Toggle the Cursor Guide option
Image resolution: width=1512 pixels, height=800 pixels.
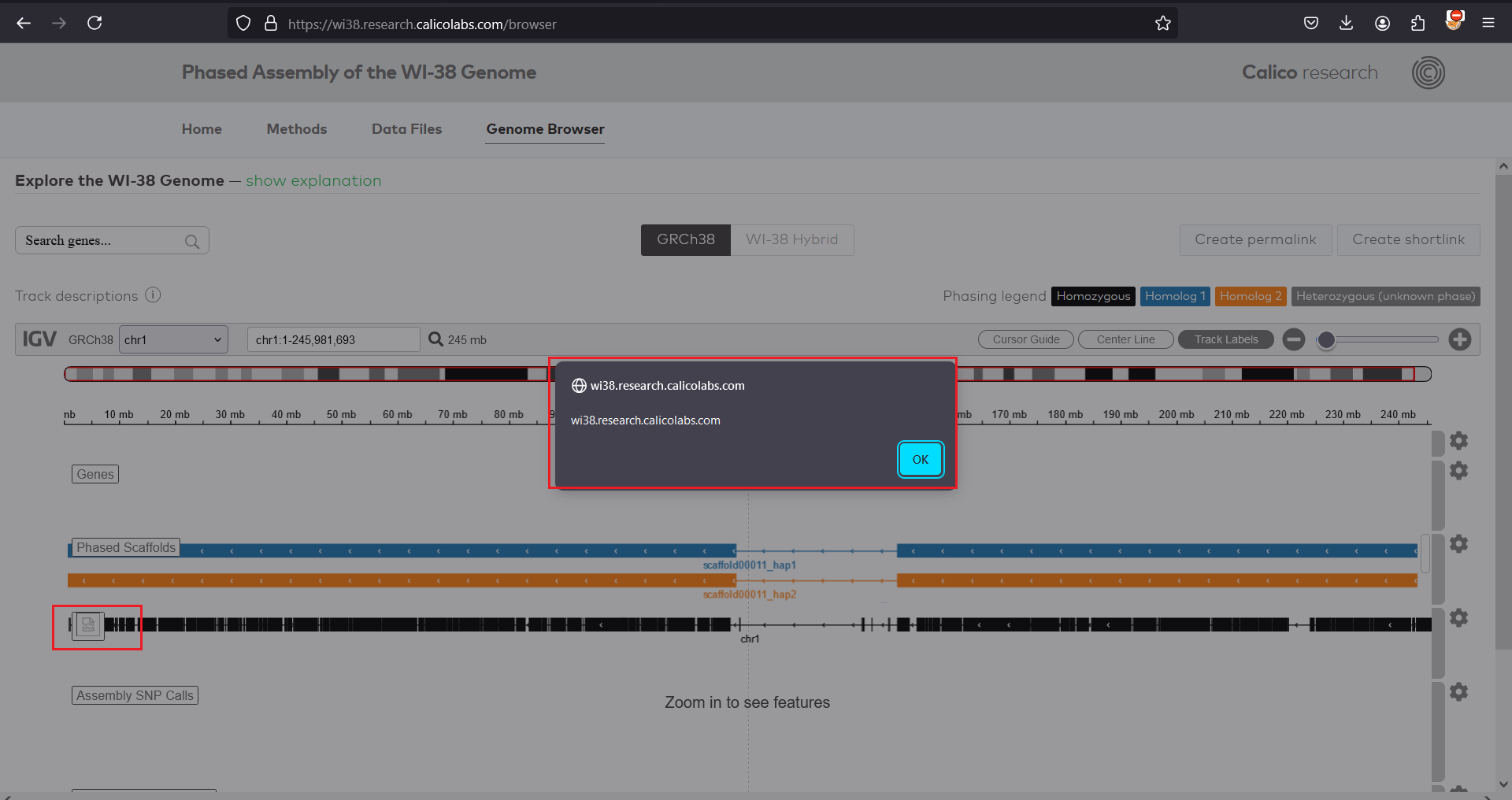point(1026,339)
